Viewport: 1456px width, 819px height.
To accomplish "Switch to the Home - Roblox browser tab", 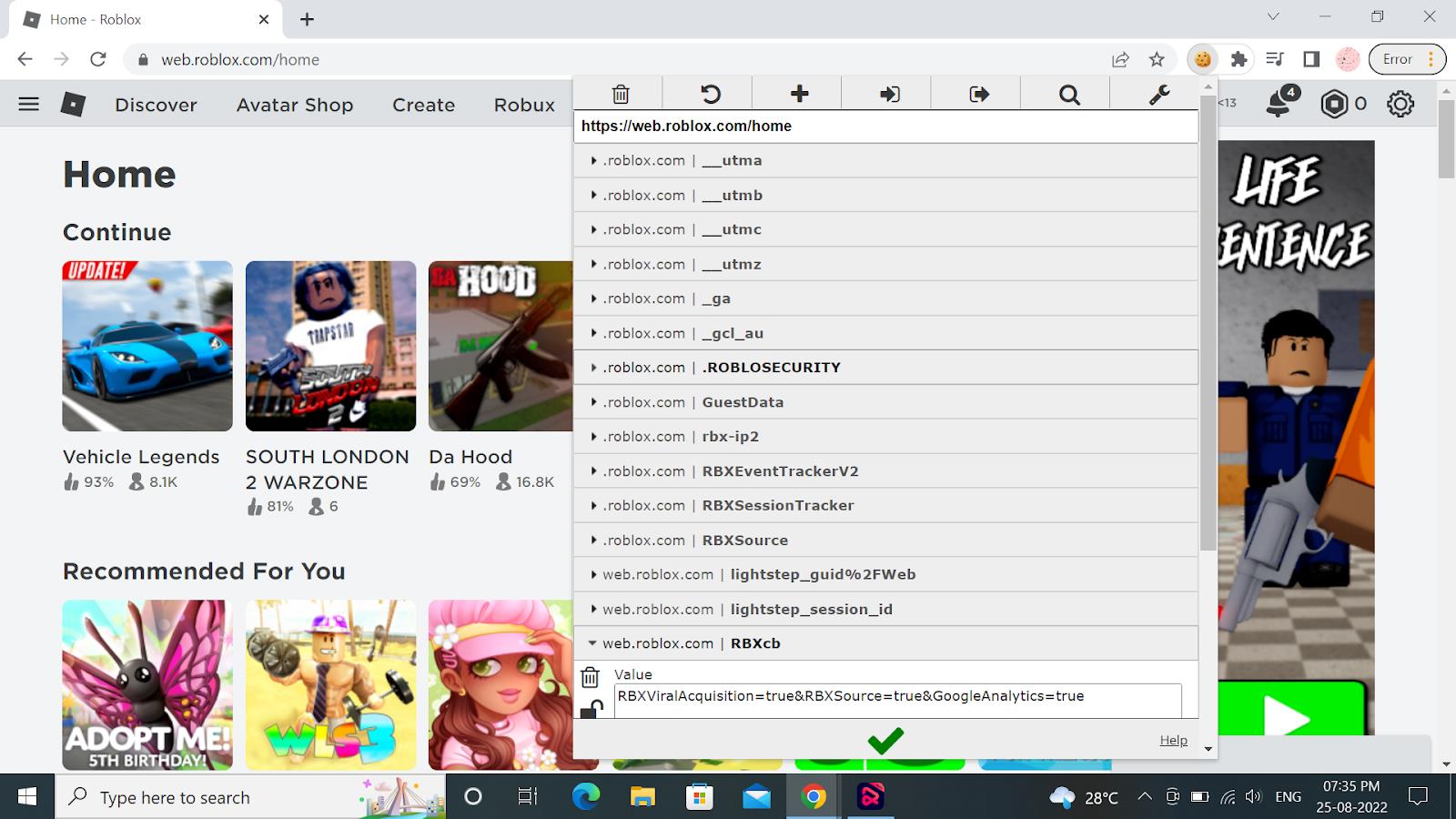I will [x=146, y=19].
